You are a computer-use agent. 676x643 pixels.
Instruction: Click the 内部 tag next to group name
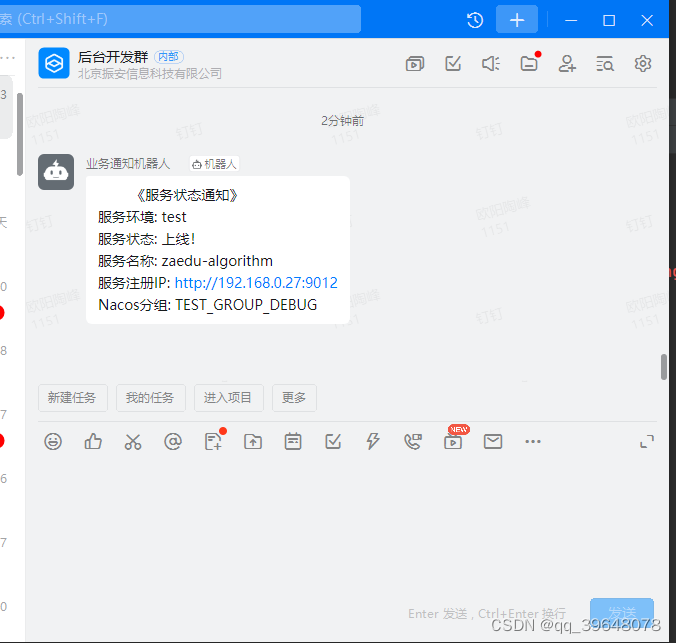[x=169, y=56]
